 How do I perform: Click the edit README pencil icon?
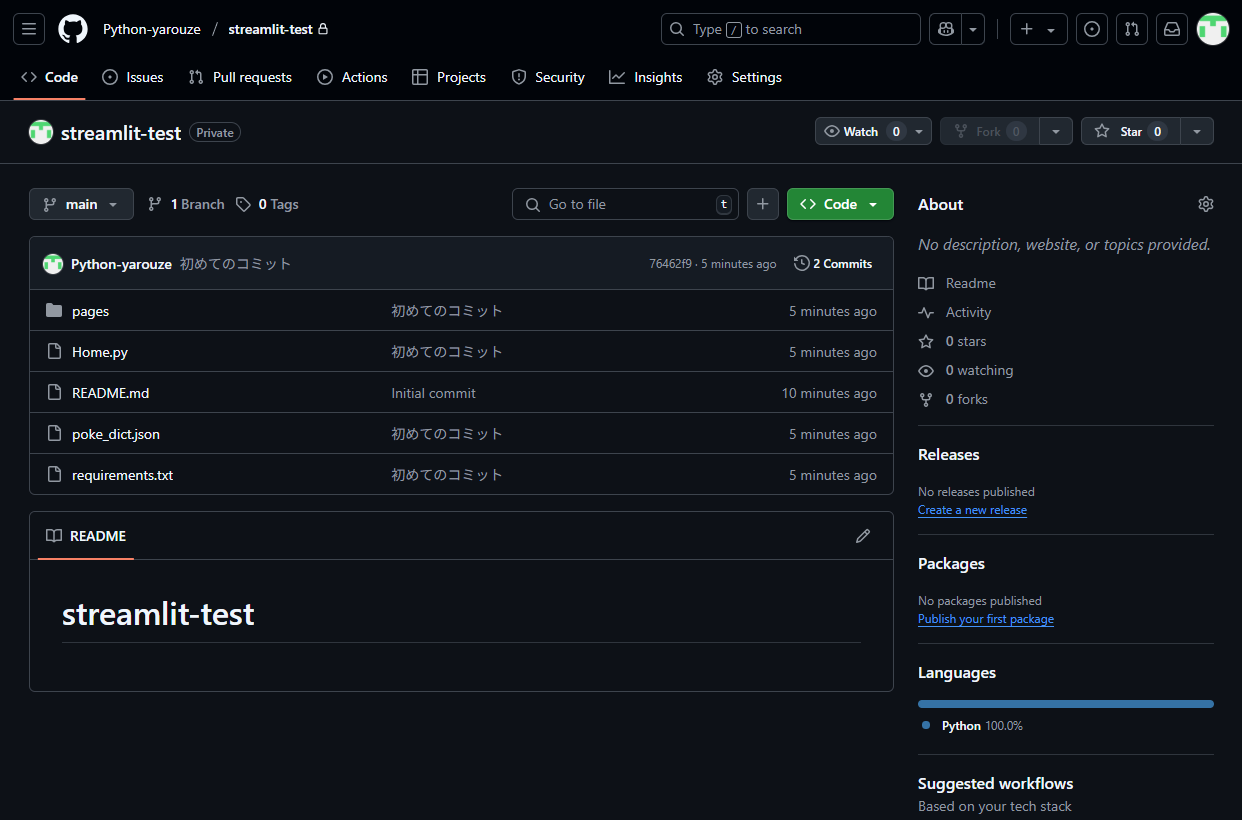(x=863, y=536)
